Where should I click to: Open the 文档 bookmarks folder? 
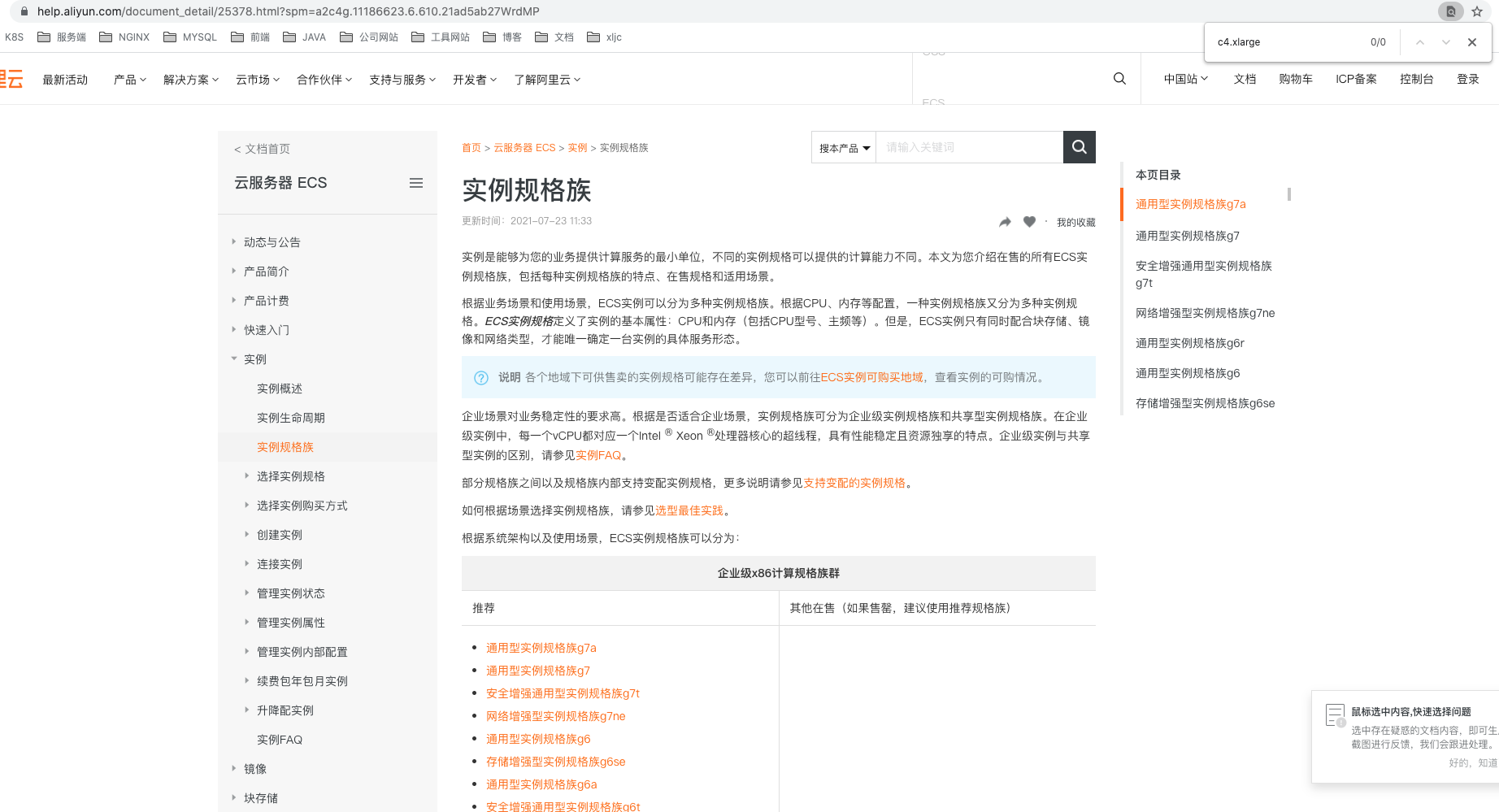[x=554, y=37]
